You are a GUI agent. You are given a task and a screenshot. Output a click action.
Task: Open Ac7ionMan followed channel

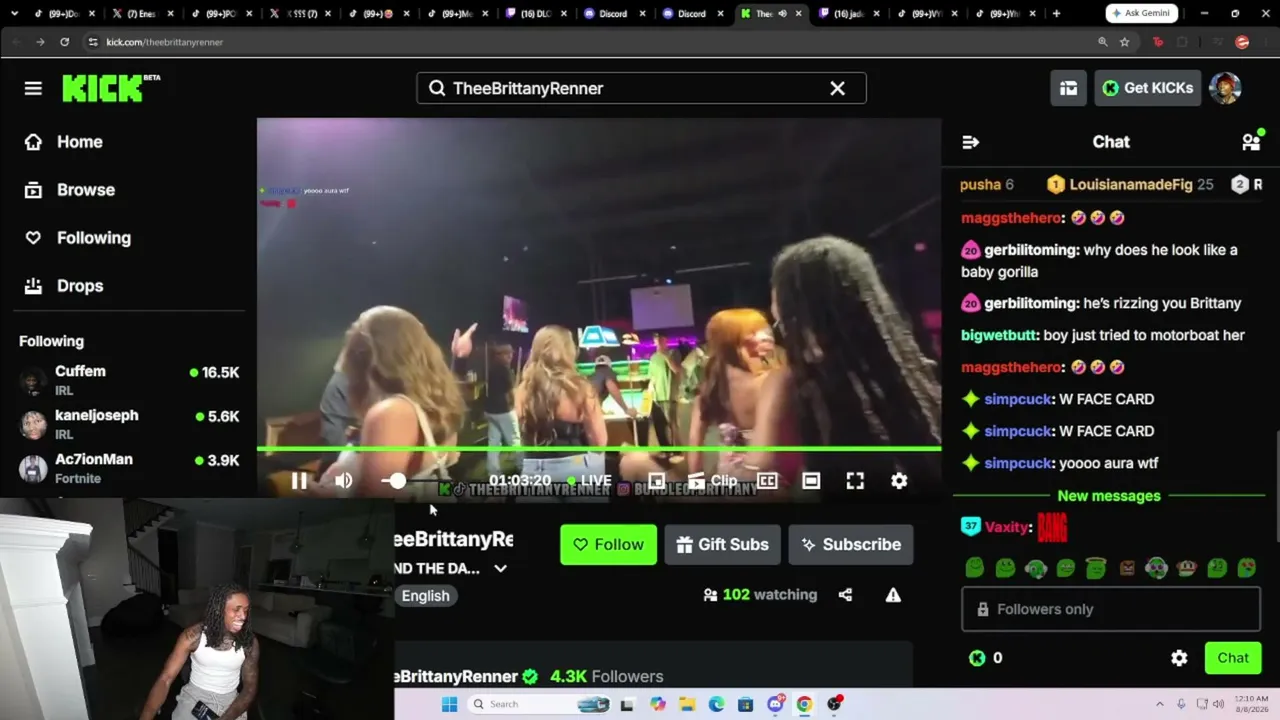[129, 468]
